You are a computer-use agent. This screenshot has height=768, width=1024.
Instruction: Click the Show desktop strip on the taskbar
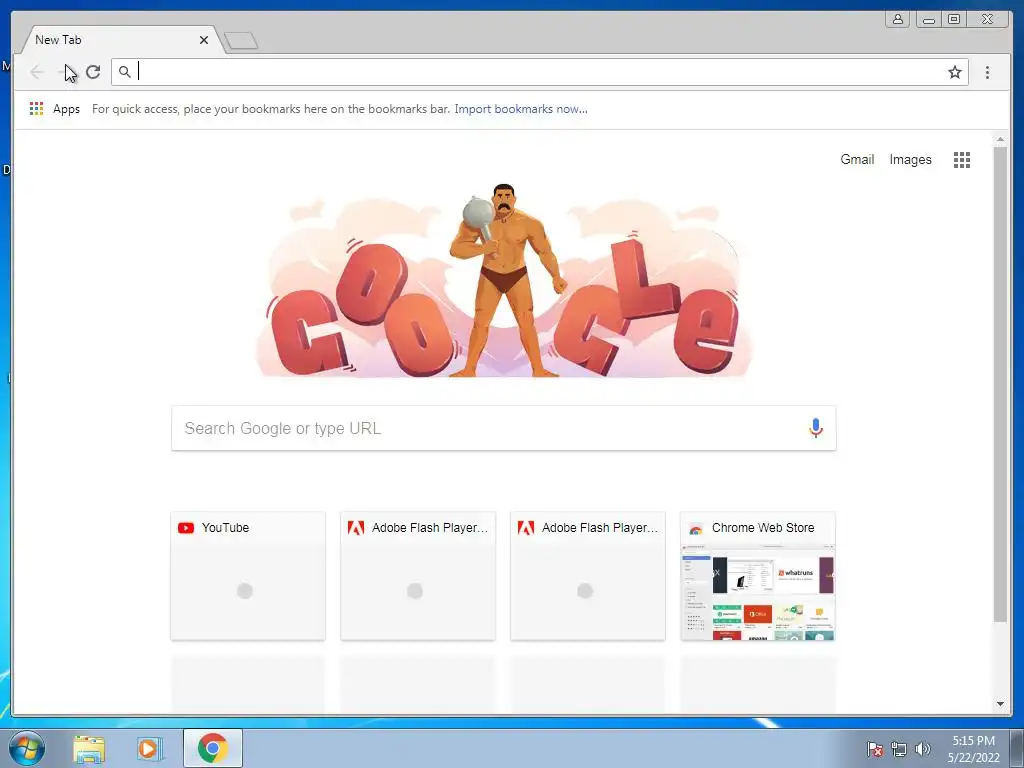pyautogui.click(x=1017, y=748)
